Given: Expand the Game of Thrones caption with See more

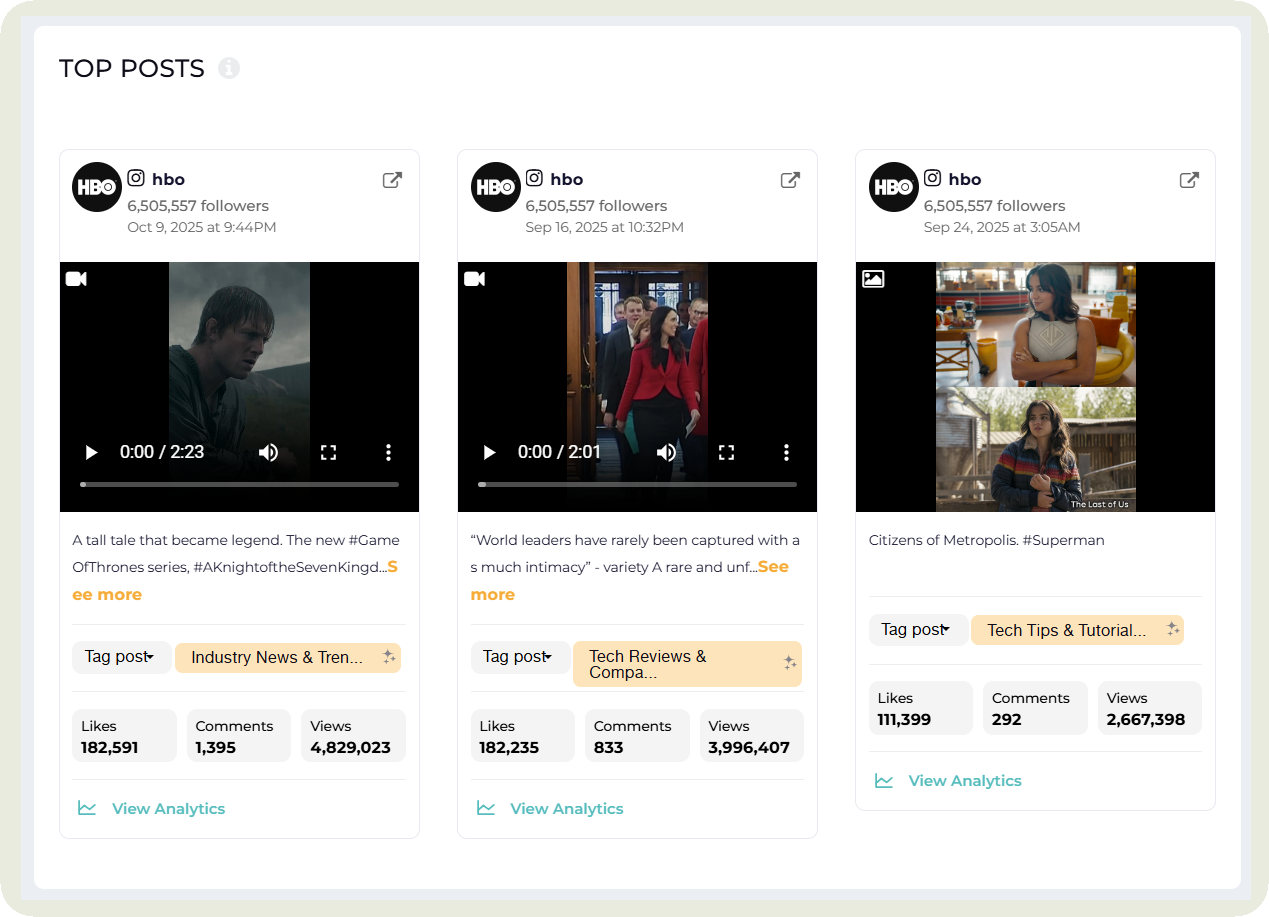Looking at the screenshot, I should (x=107, y=594).
